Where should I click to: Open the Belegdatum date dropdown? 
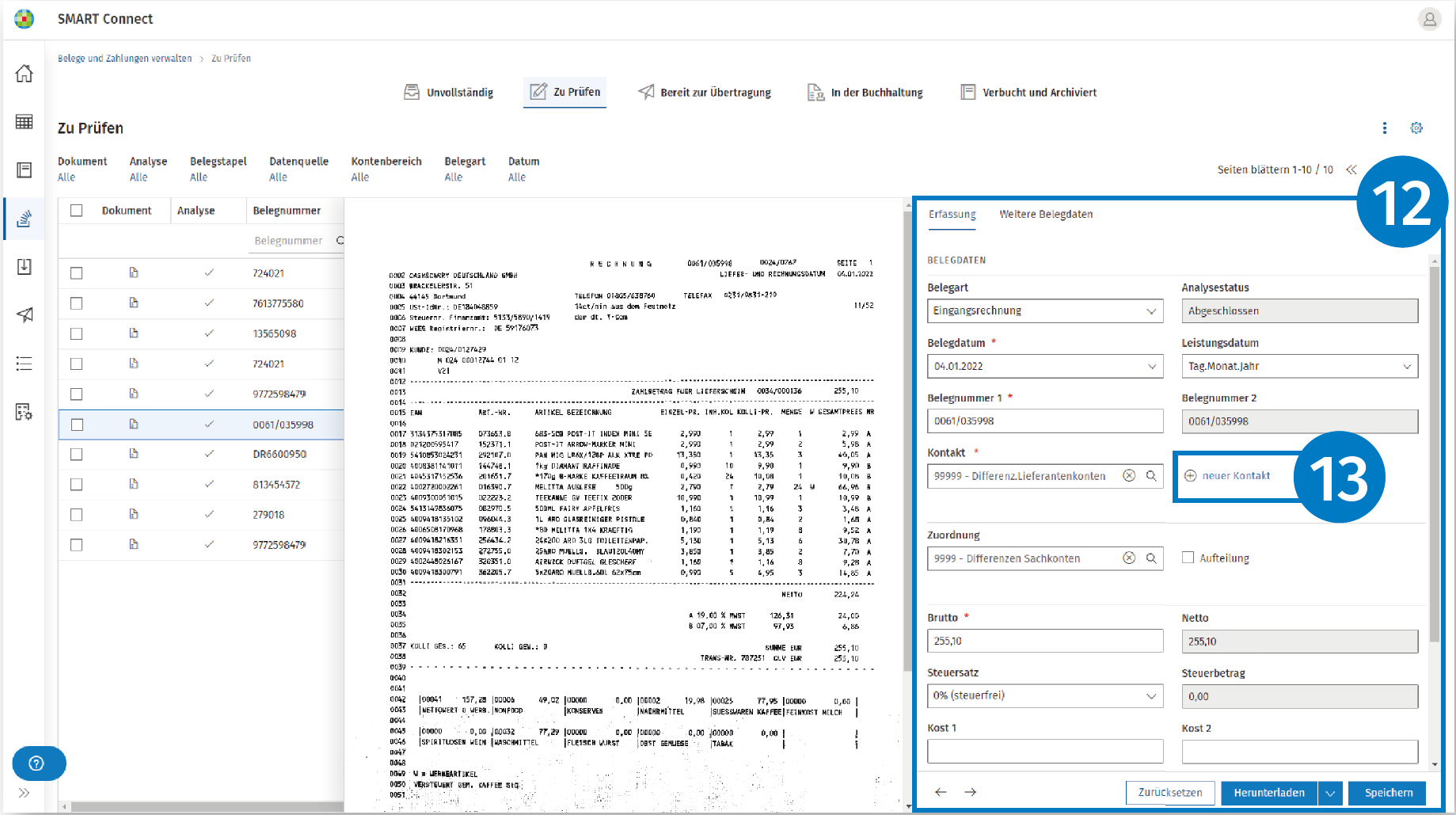1151,366
